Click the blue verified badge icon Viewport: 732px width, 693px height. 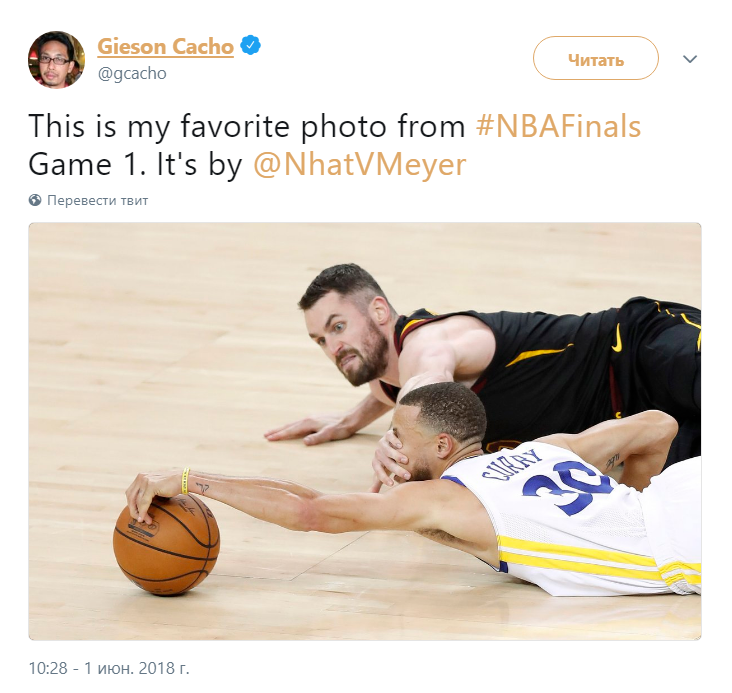click(x=250, y=45)
